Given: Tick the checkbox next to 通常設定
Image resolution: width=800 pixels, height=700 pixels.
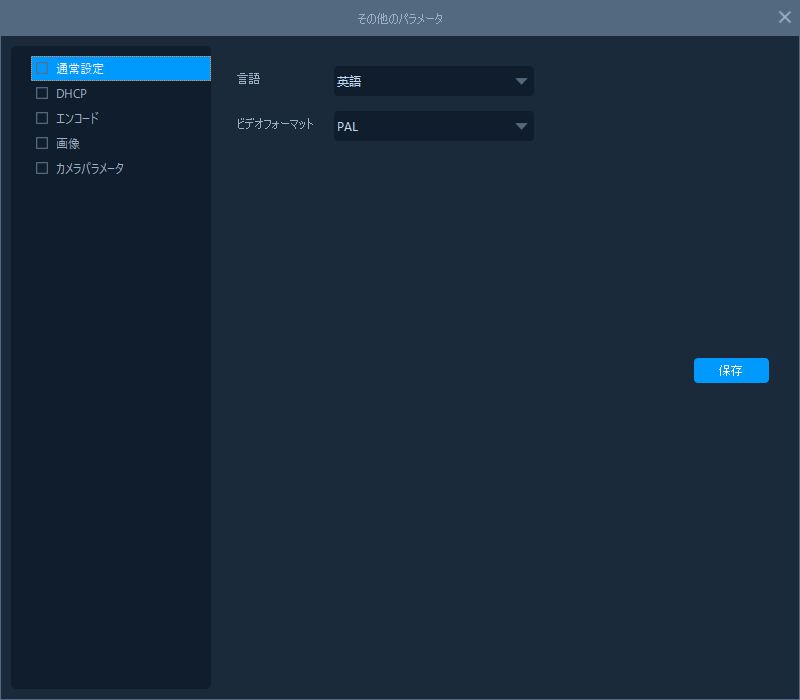Looking at the screenshot, I should click(x=42, y=69).
